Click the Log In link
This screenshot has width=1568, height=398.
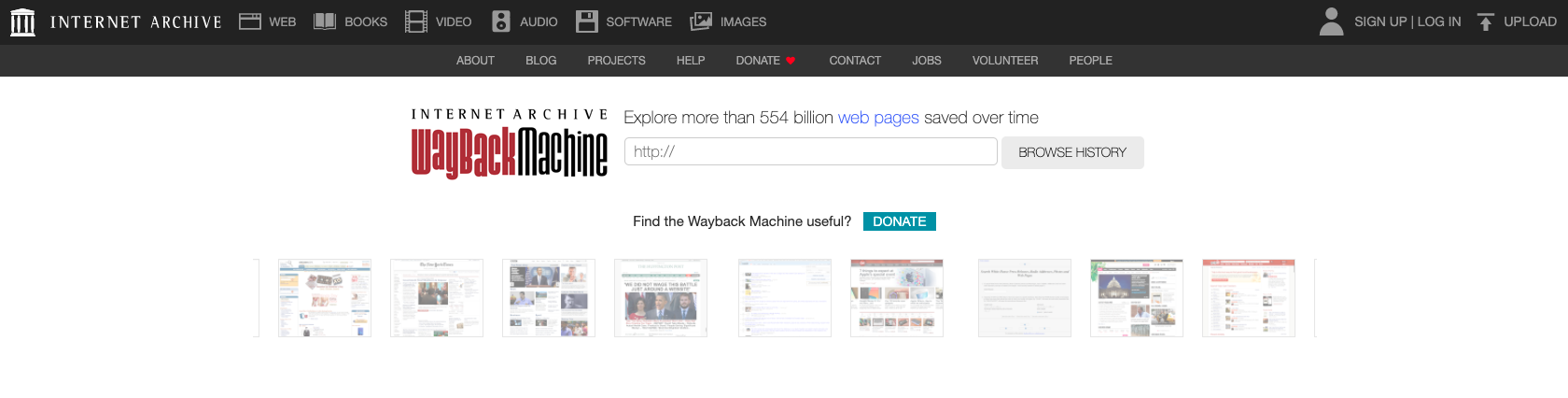tap(1439, 21)
